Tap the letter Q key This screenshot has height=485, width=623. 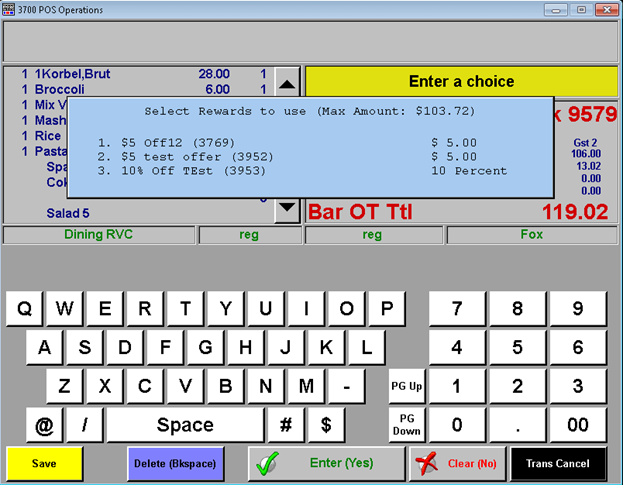point(24,309)
